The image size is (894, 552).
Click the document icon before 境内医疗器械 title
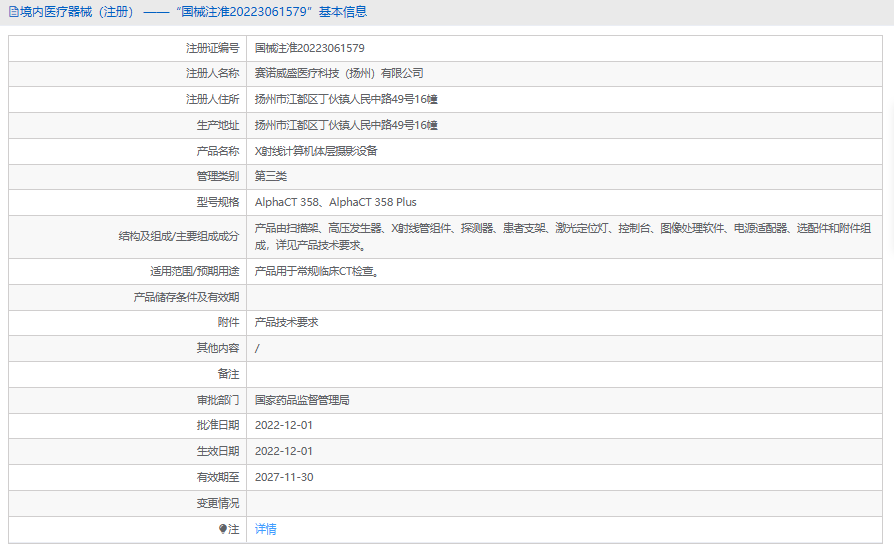point(13,12)
